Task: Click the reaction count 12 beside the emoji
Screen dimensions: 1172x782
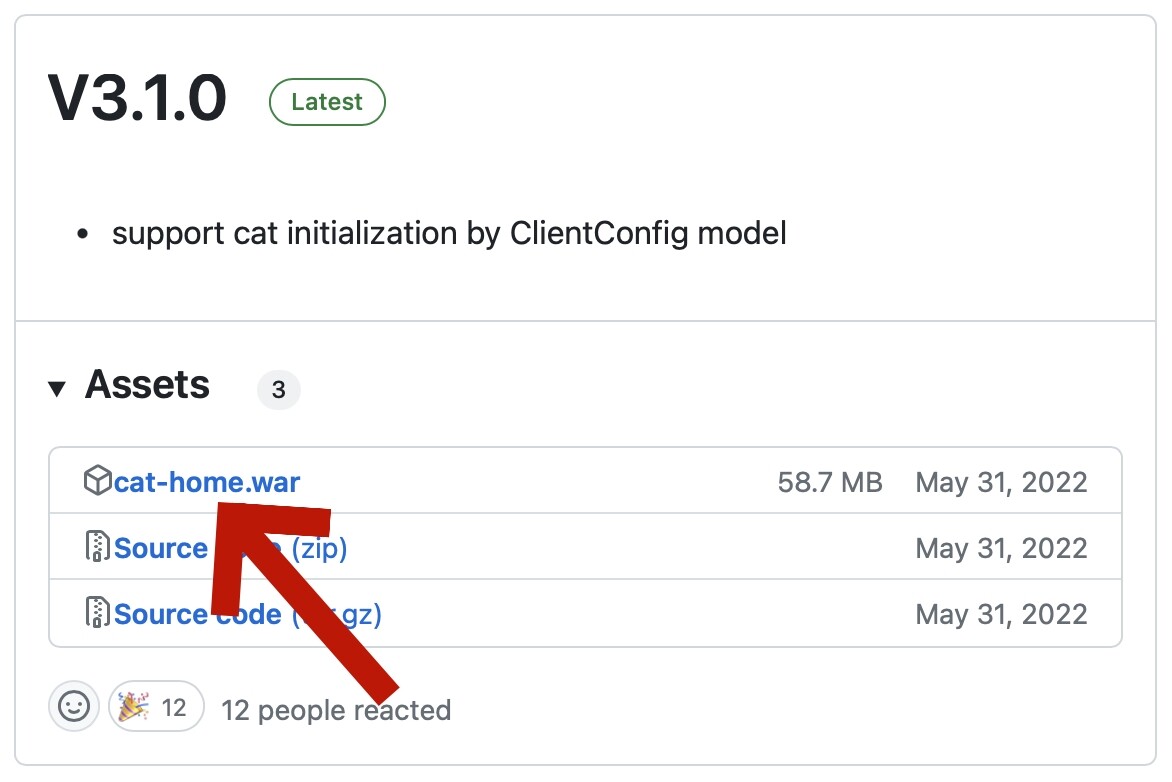Action: point(174,708)
